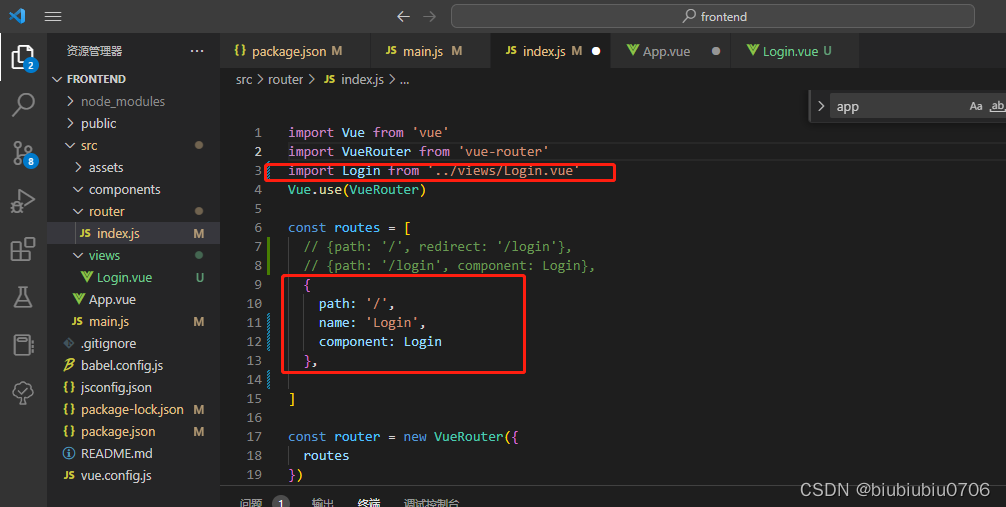Viewport: 1006px width, 507px height.
Task: Switch to the Login.vue tab
Action: tap(790, 51)
